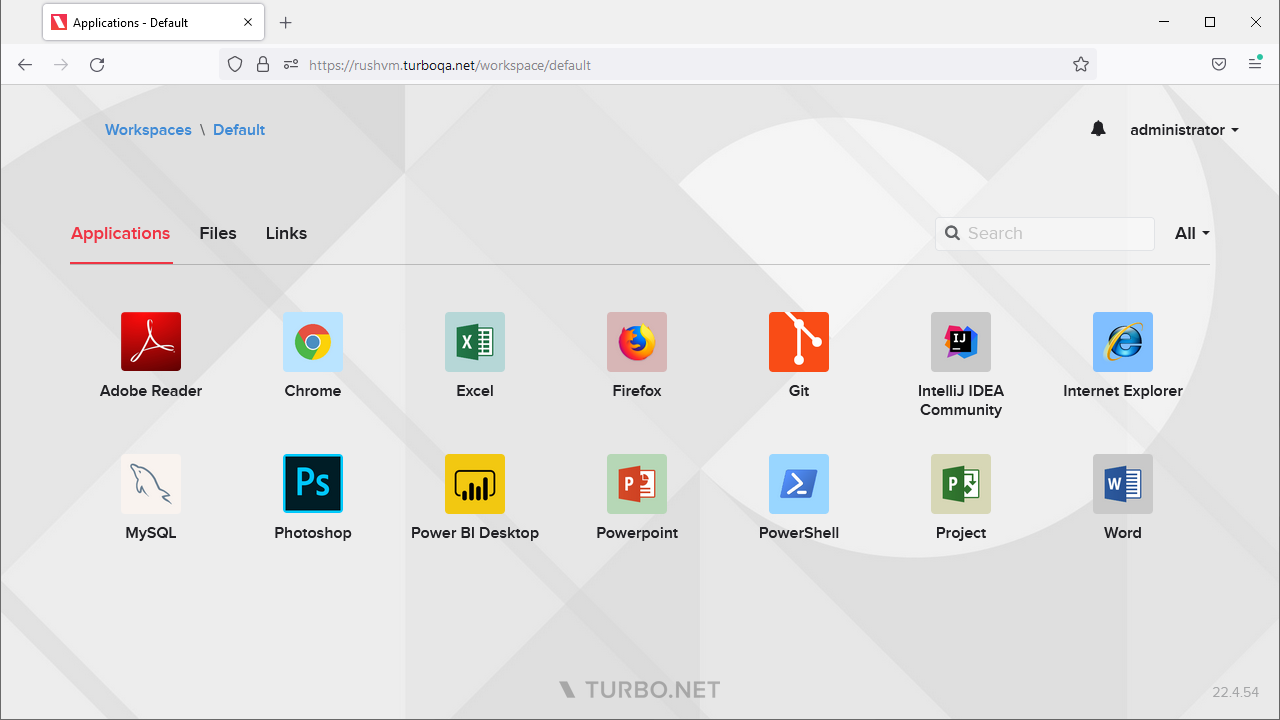1280x720 pixels.
Task: Switch to the Files tab
Action: 218,233
